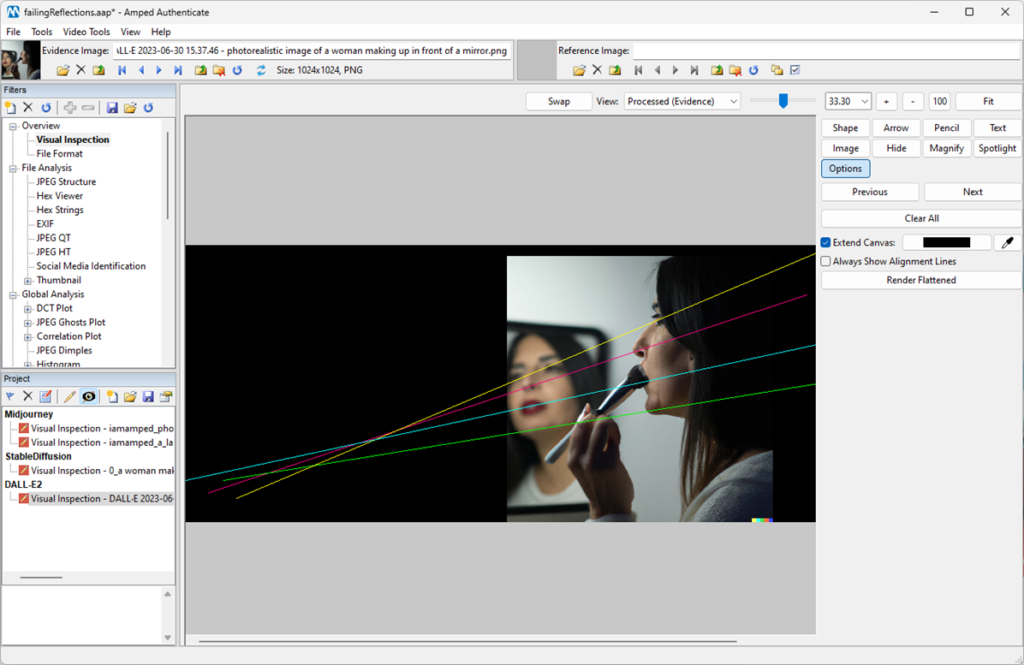Remove the evidence image with X icon

(81, 70)
